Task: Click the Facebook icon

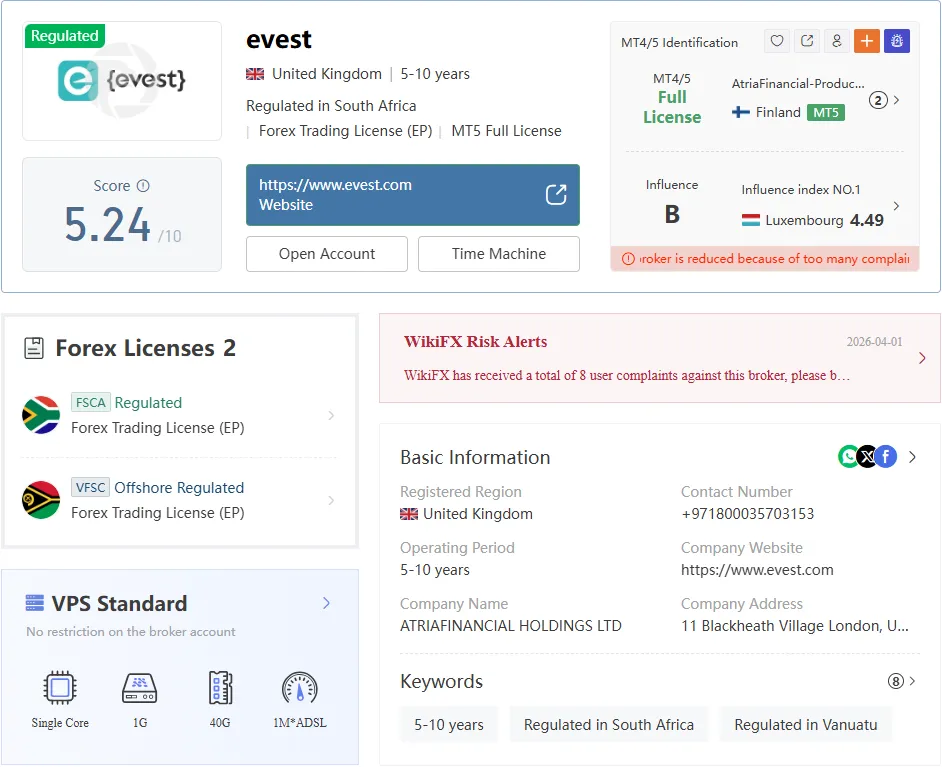Action: coord(886,457)
